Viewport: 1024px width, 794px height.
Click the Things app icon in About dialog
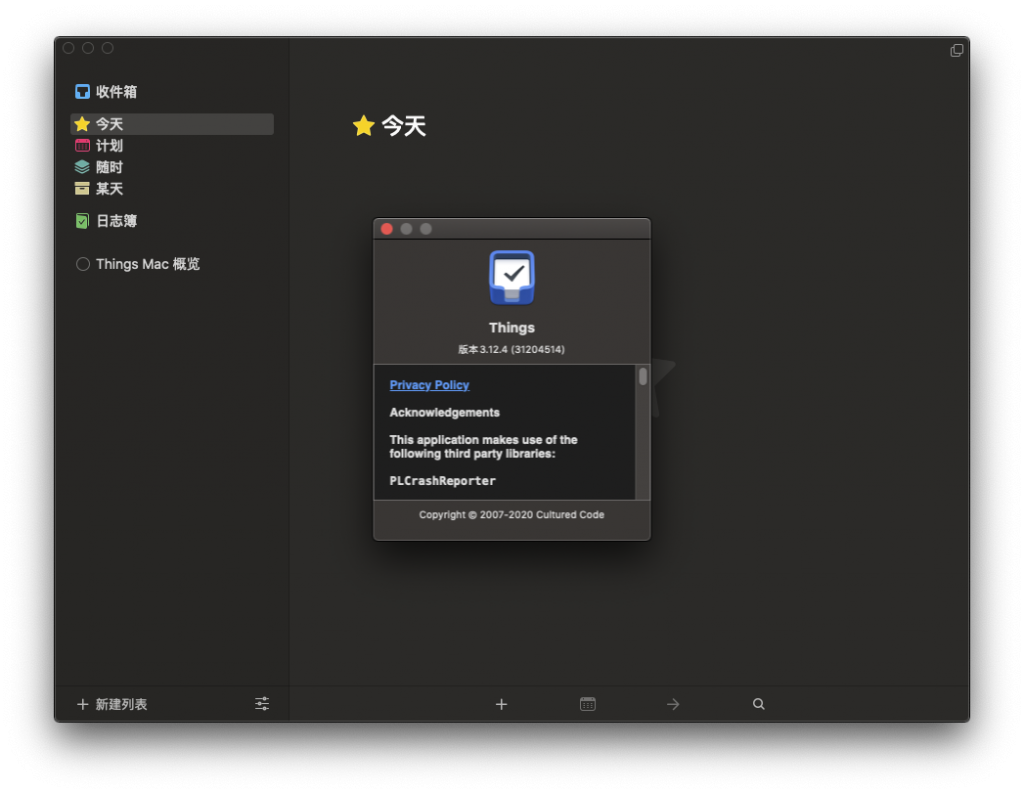click(x=512, y=278)
